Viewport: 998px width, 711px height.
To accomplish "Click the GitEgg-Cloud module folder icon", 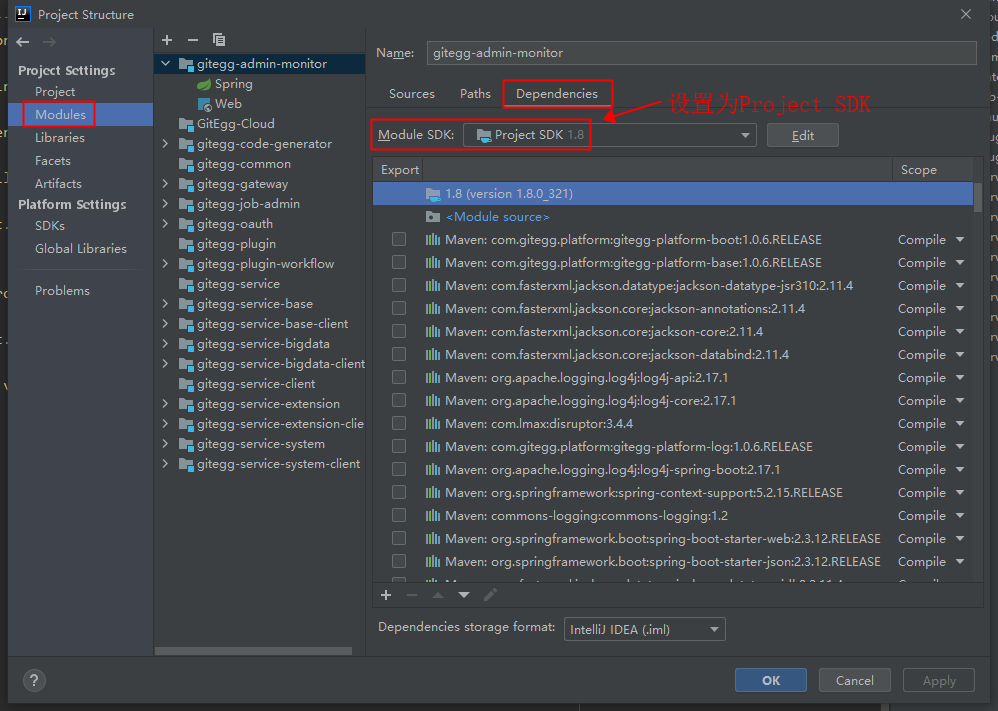I will [x=186, y=124].
